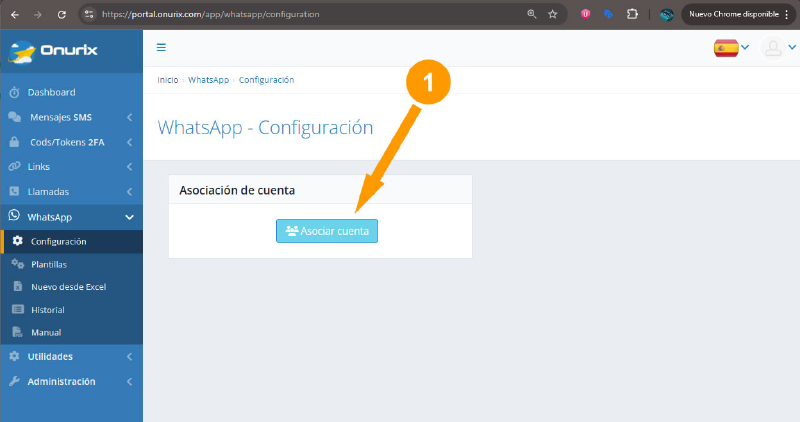800x422 pixels.
Task: Bookmark this page with the star
Action: coord(553,14)
